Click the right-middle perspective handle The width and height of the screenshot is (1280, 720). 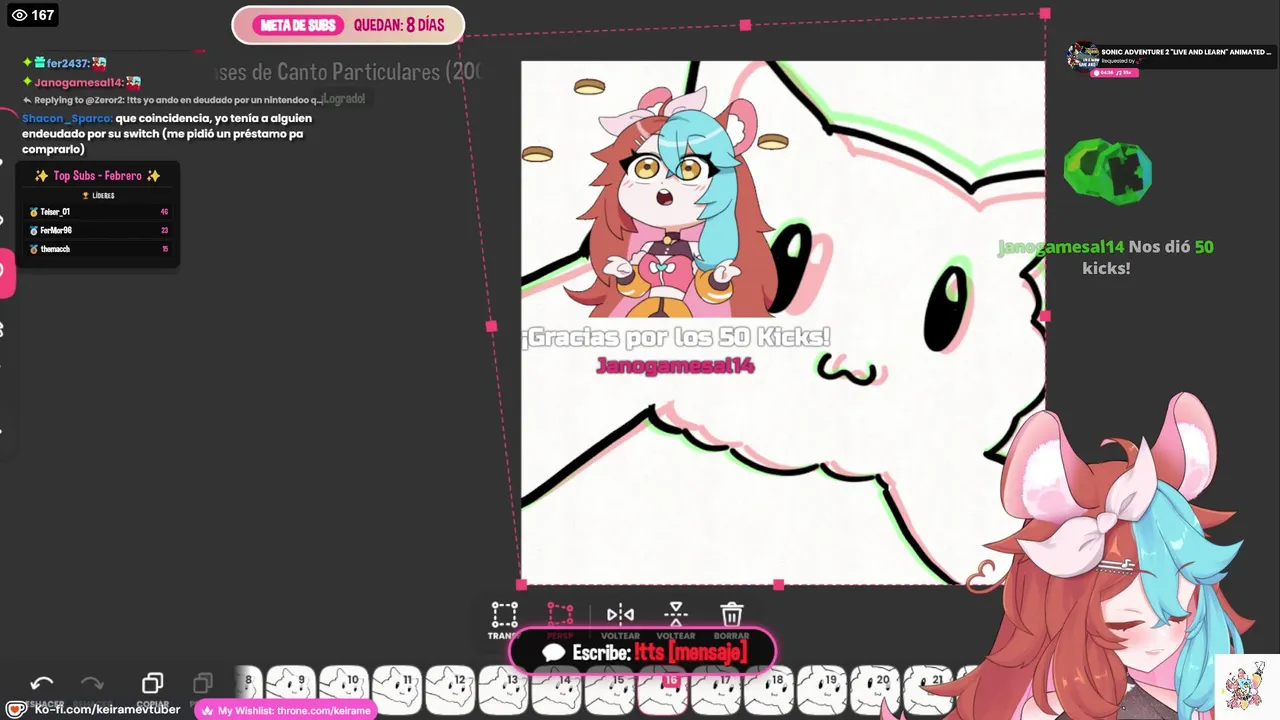tap(1045, 316)
